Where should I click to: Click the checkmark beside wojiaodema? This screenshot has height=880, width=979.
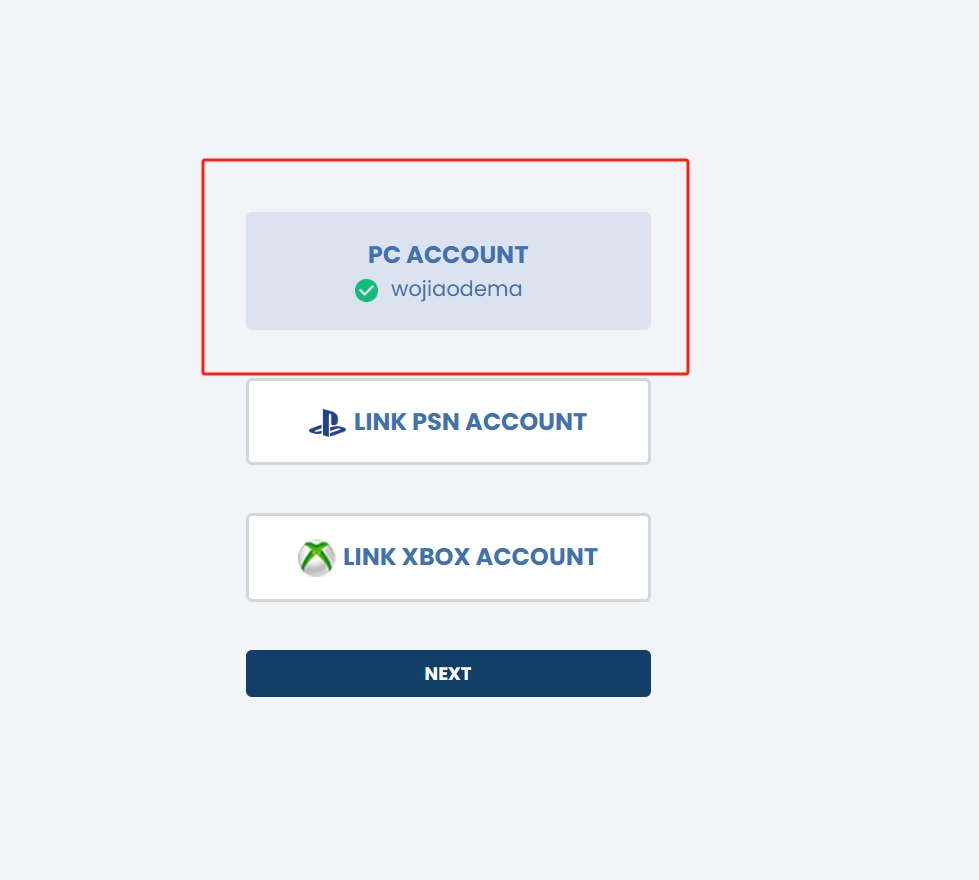tap(367, 290)
